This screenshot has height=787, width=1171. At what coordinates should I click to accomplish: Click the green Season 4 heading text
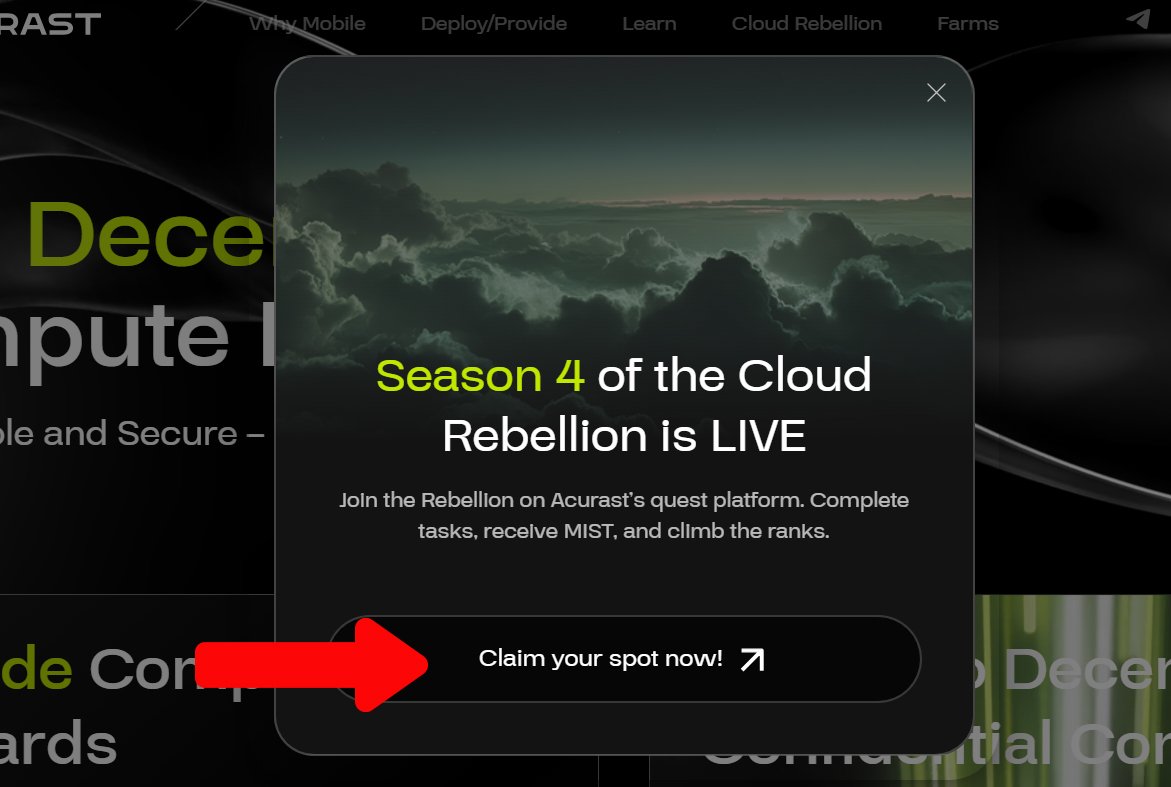pyautogui.click(x=480, y=375)
